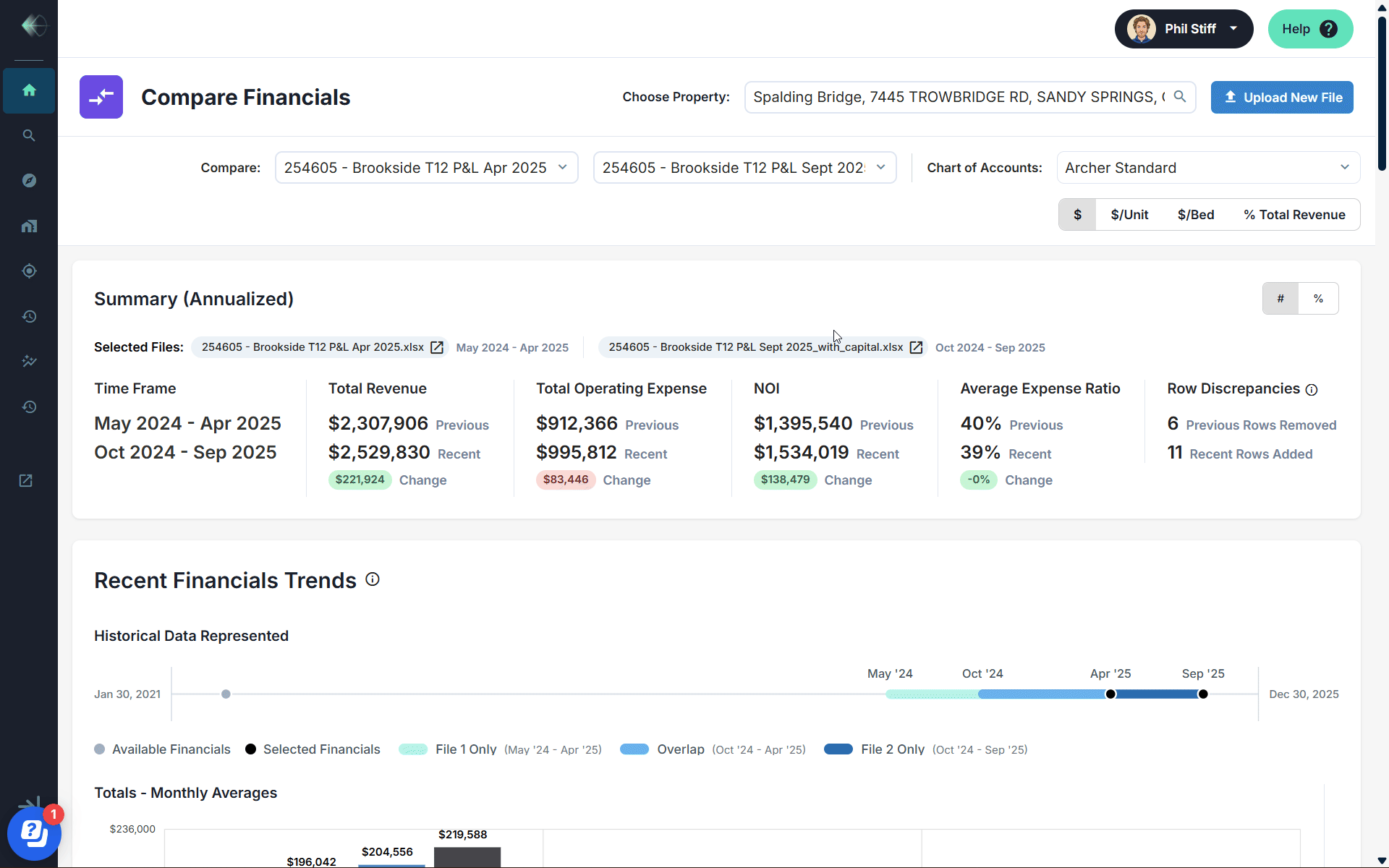This screenshot has height=868, width=1389.
Task: Open the search icon in sidebar
Action: coord(29,135)
